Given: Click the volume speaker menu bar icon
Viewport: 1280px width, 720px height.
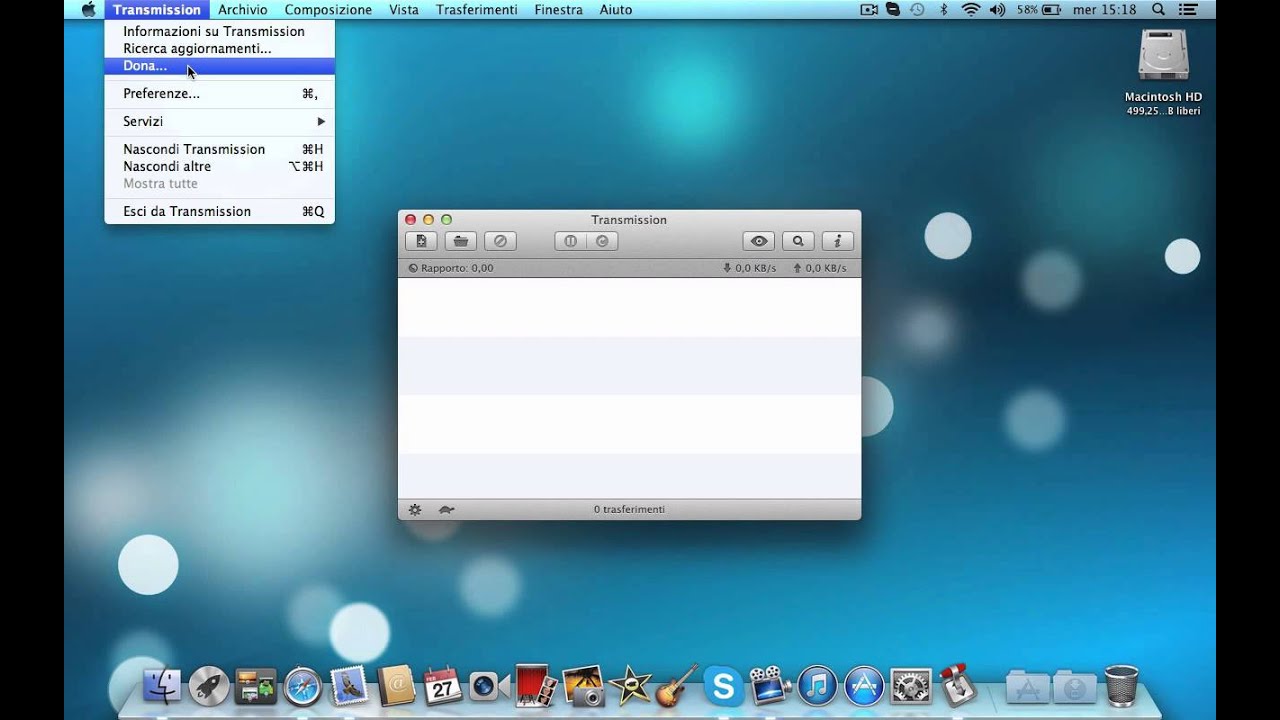Looking at the screenshot, I should click(x=999, y=9).
